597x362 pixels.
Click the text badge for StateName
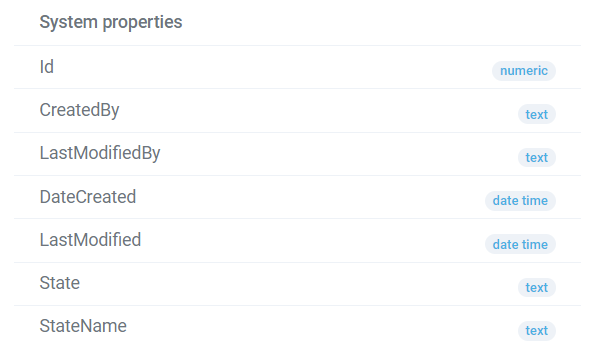[x=536, y=330]
